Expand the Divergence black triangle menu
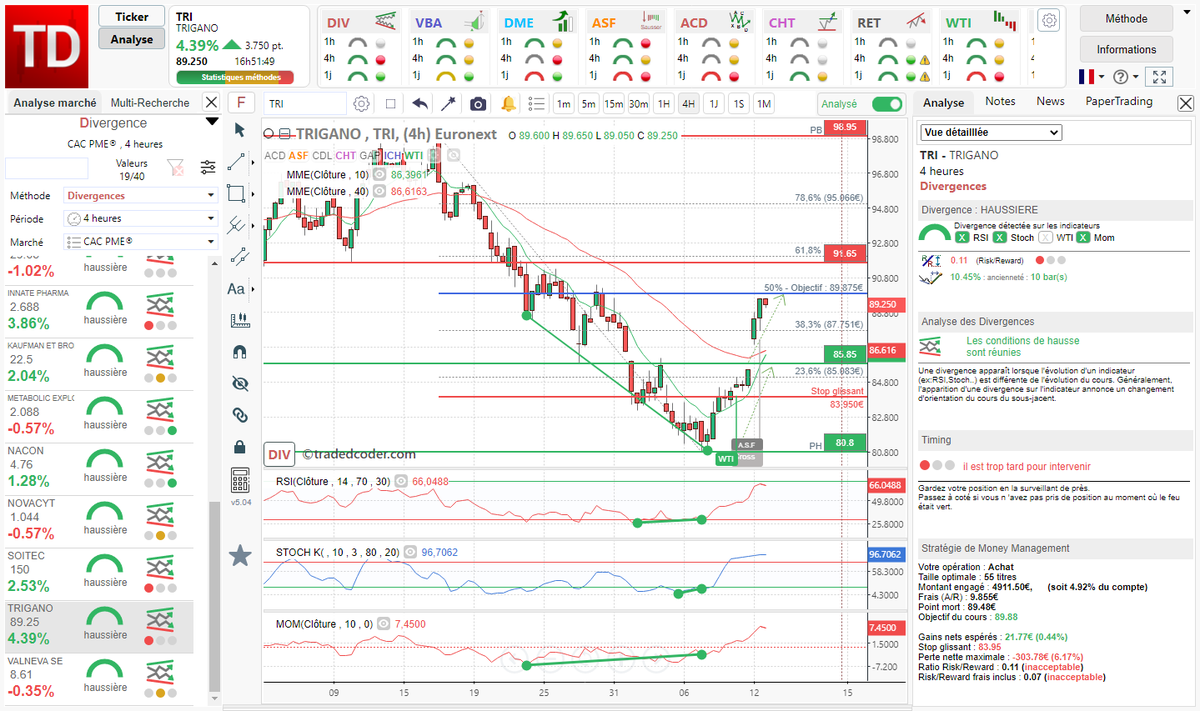Screen dimensions: 1200x711 210,122
